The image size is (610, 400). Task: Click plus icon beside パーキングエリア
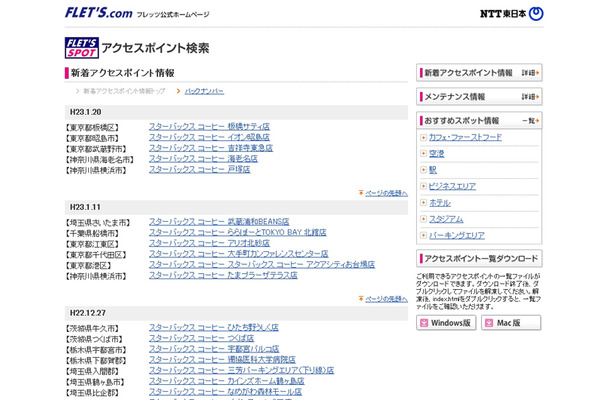pyautogui.click(x=423, y=235)
